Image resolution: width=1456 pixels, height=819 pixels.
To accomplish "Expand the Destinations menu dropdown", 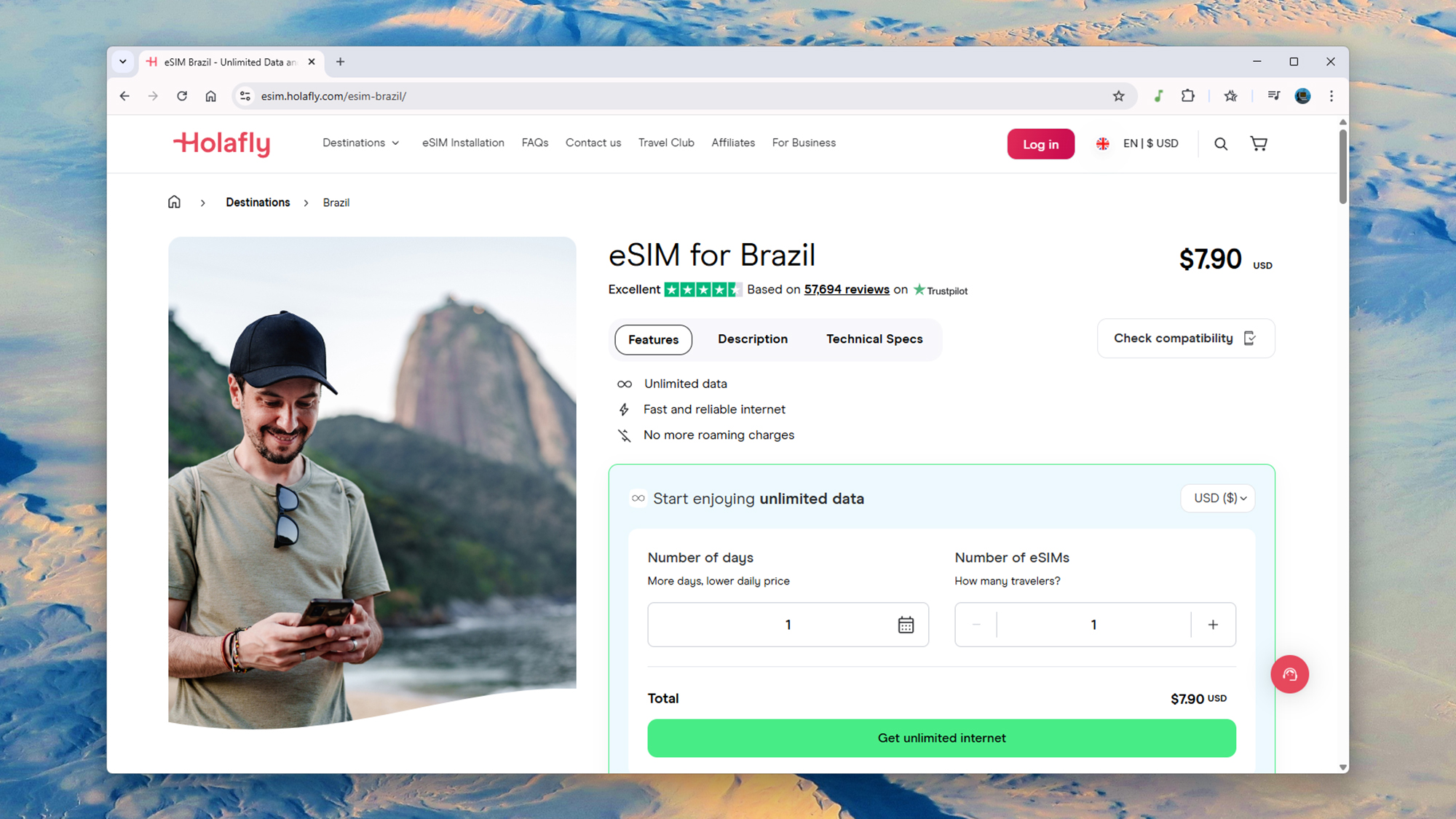I will [361, 143].
